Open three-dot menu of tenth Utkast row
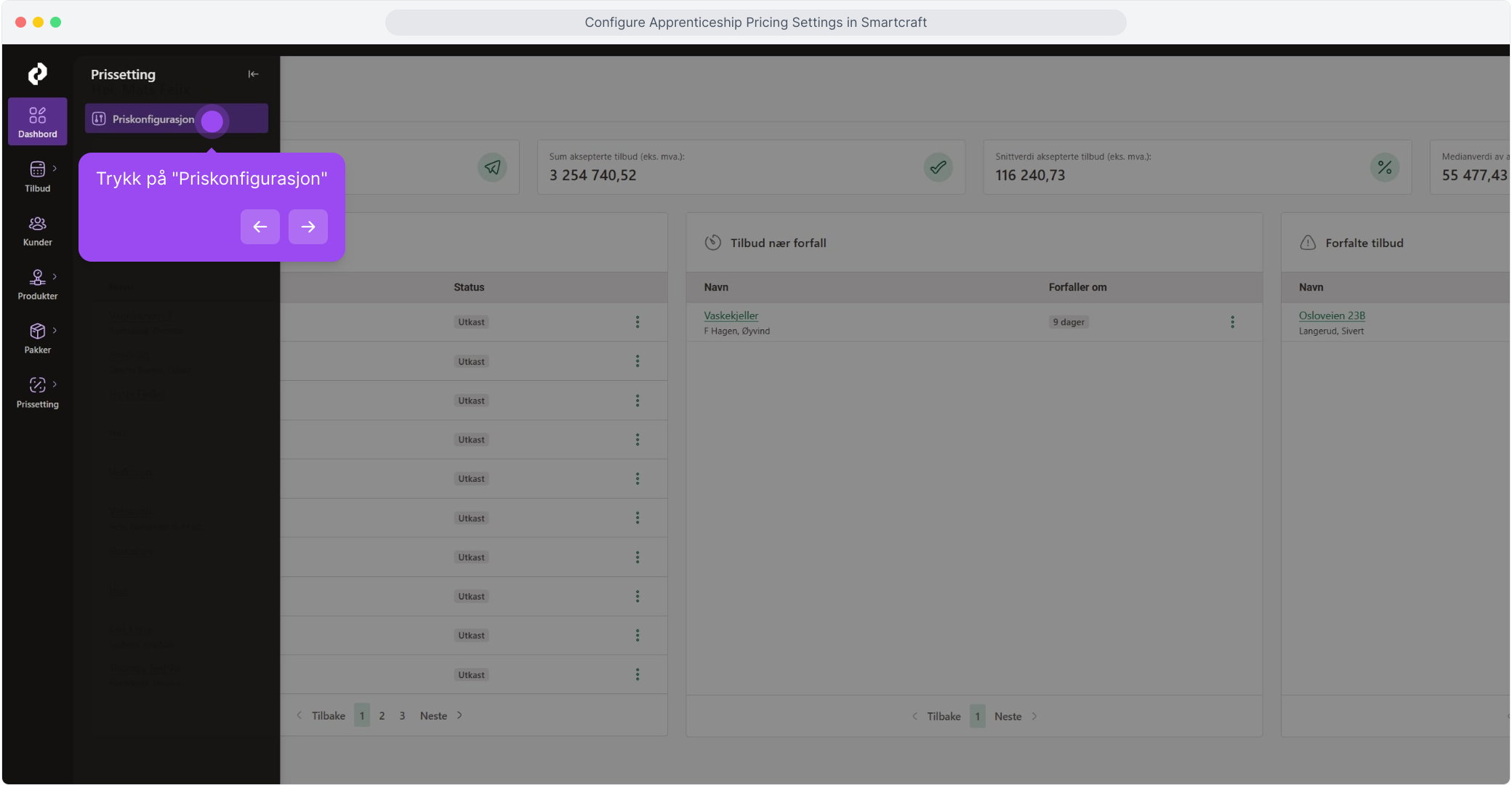Image resolution: width=1512 pixels, height=785 pixels. [x=638, y=675]
